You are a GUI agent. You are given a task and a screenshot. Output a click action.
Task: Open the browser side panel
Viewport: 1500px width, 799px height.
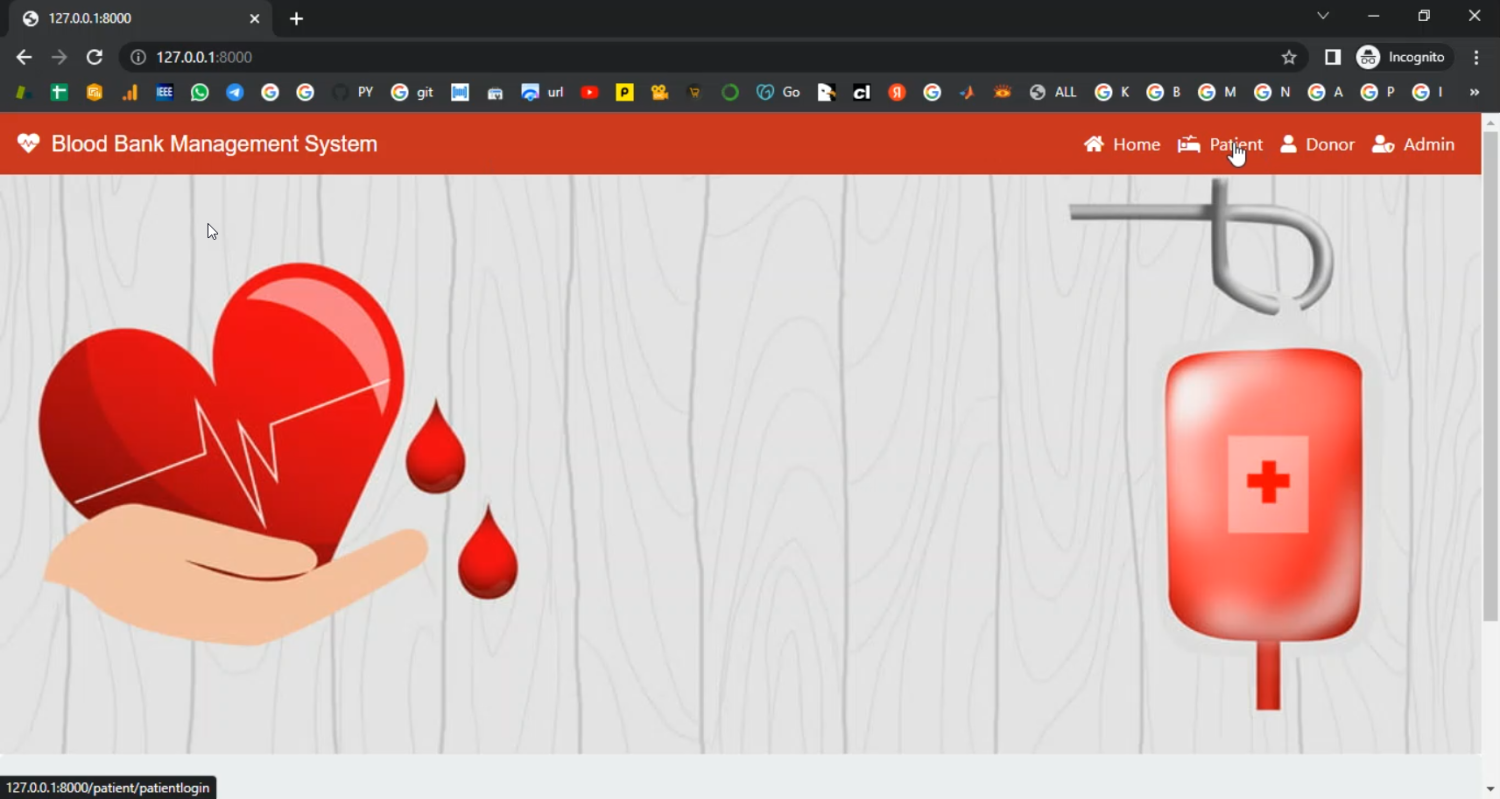click(x=1332, y=57)
